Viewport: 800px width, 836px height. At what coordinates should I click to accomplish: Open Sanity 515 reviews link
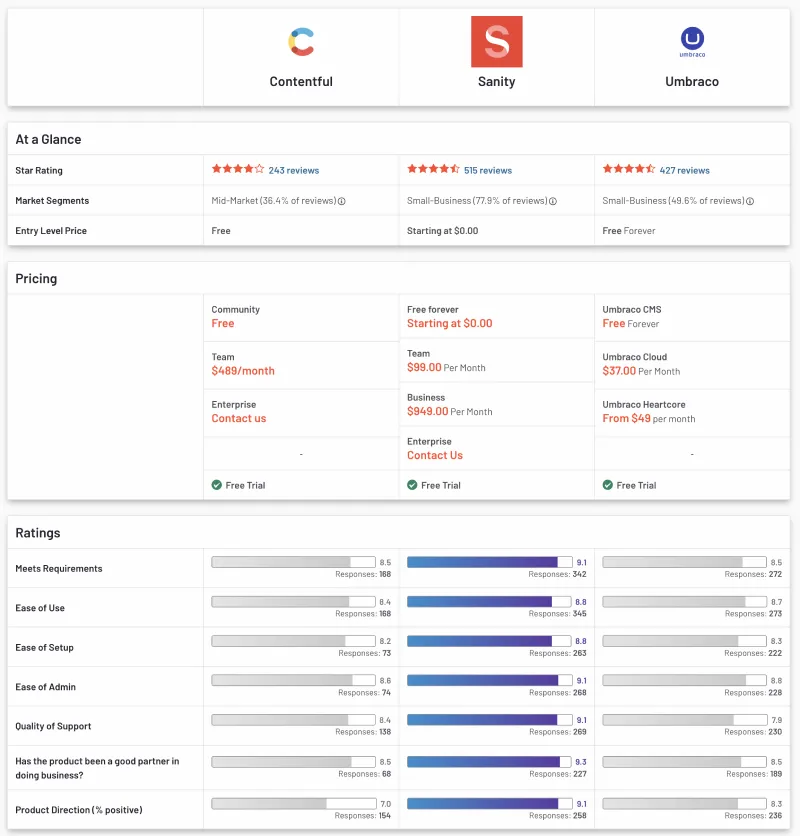(488, 171)
